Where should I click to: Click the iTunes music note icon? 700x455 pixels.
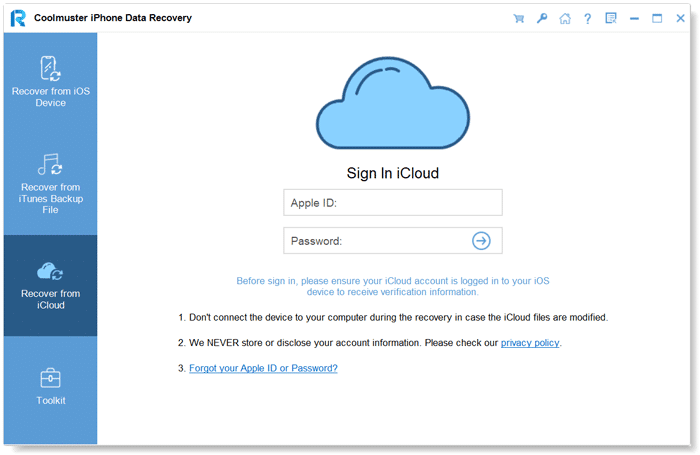tap(50, 164)
